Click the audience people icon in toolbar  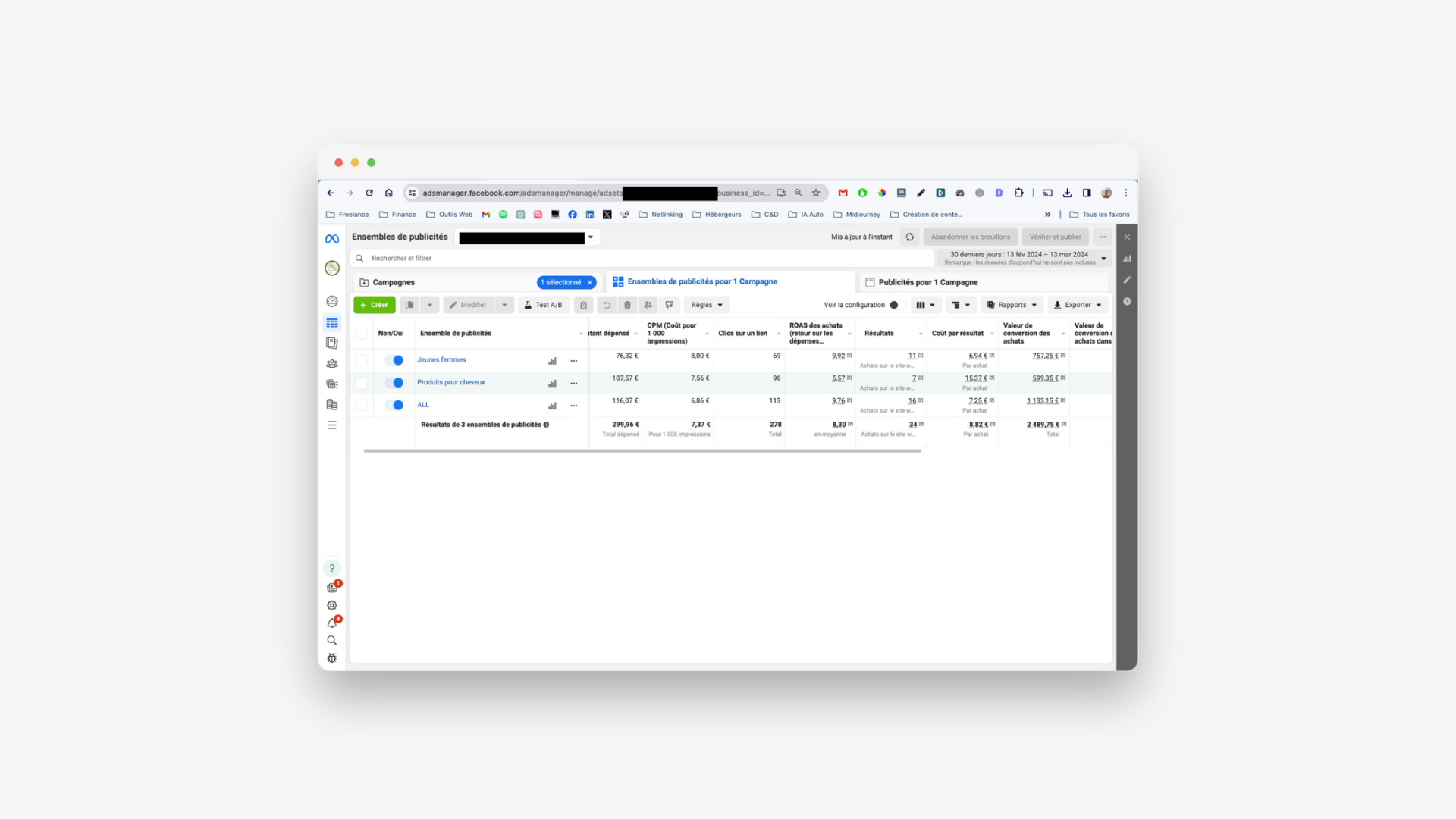click(648, 305)
